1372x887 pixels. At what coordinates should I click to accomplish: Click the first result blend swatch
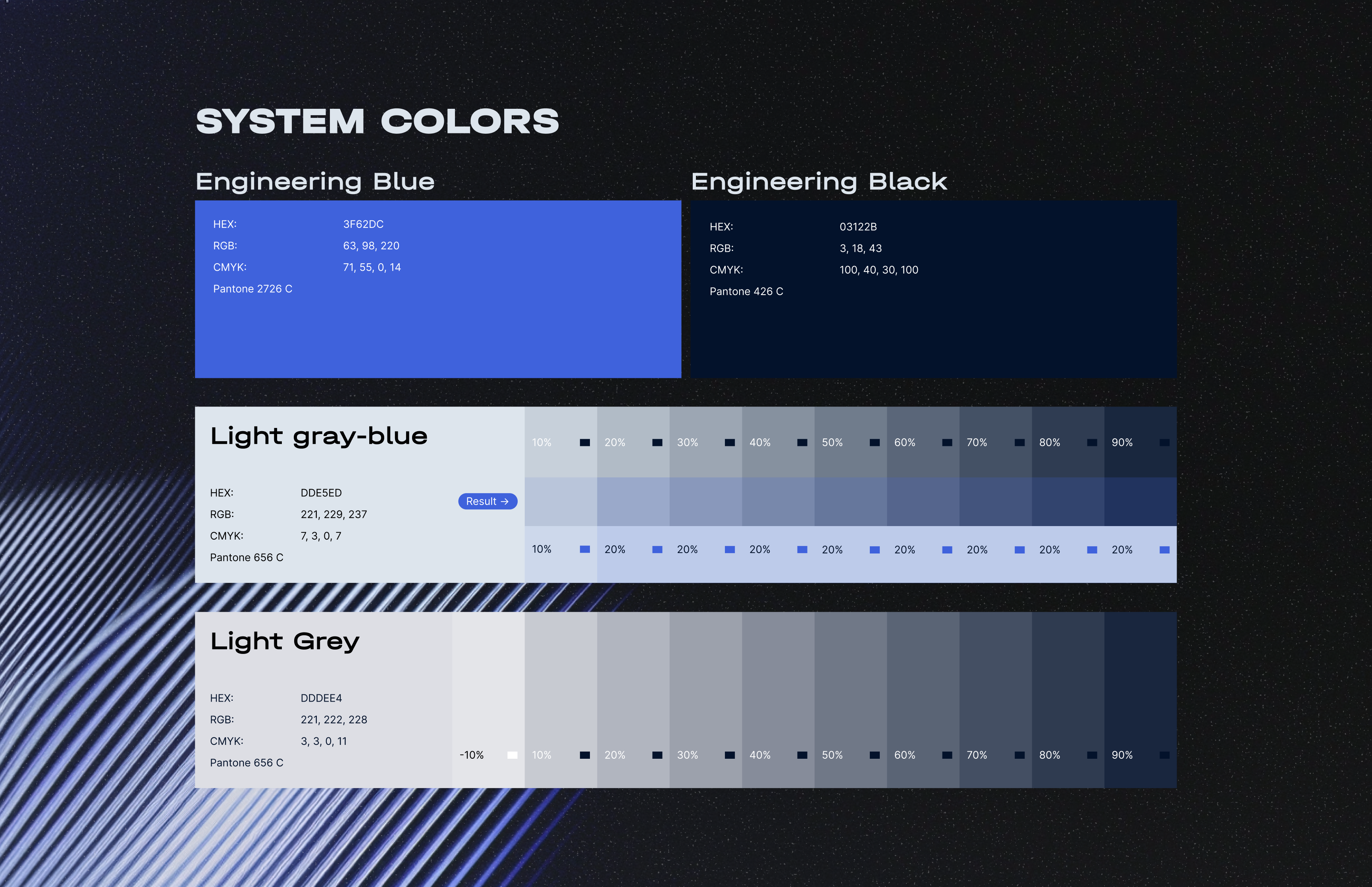[x=561, y=501]
